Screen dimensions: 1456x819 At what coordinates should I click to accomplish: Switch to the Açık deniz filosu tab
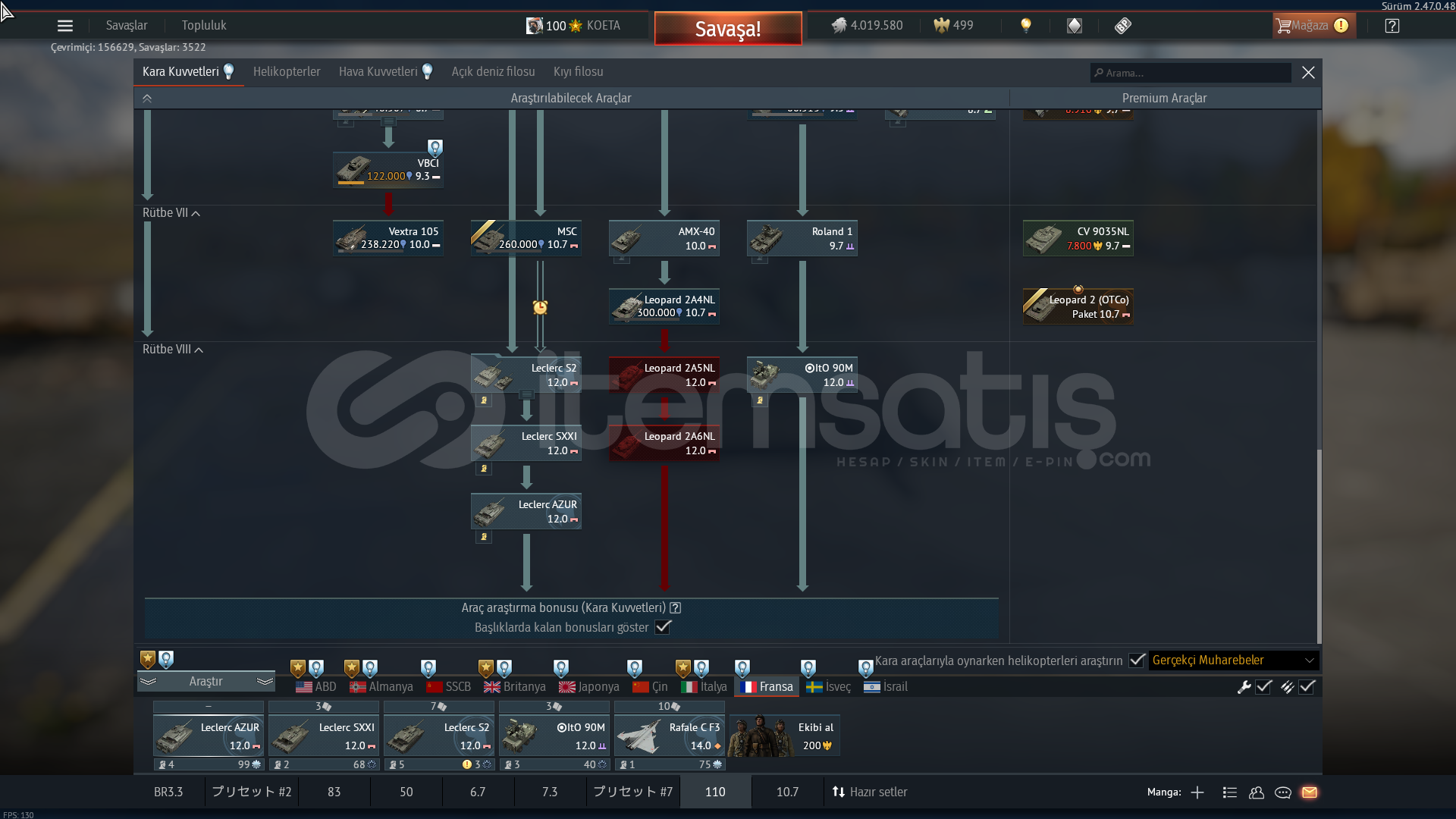493,72
